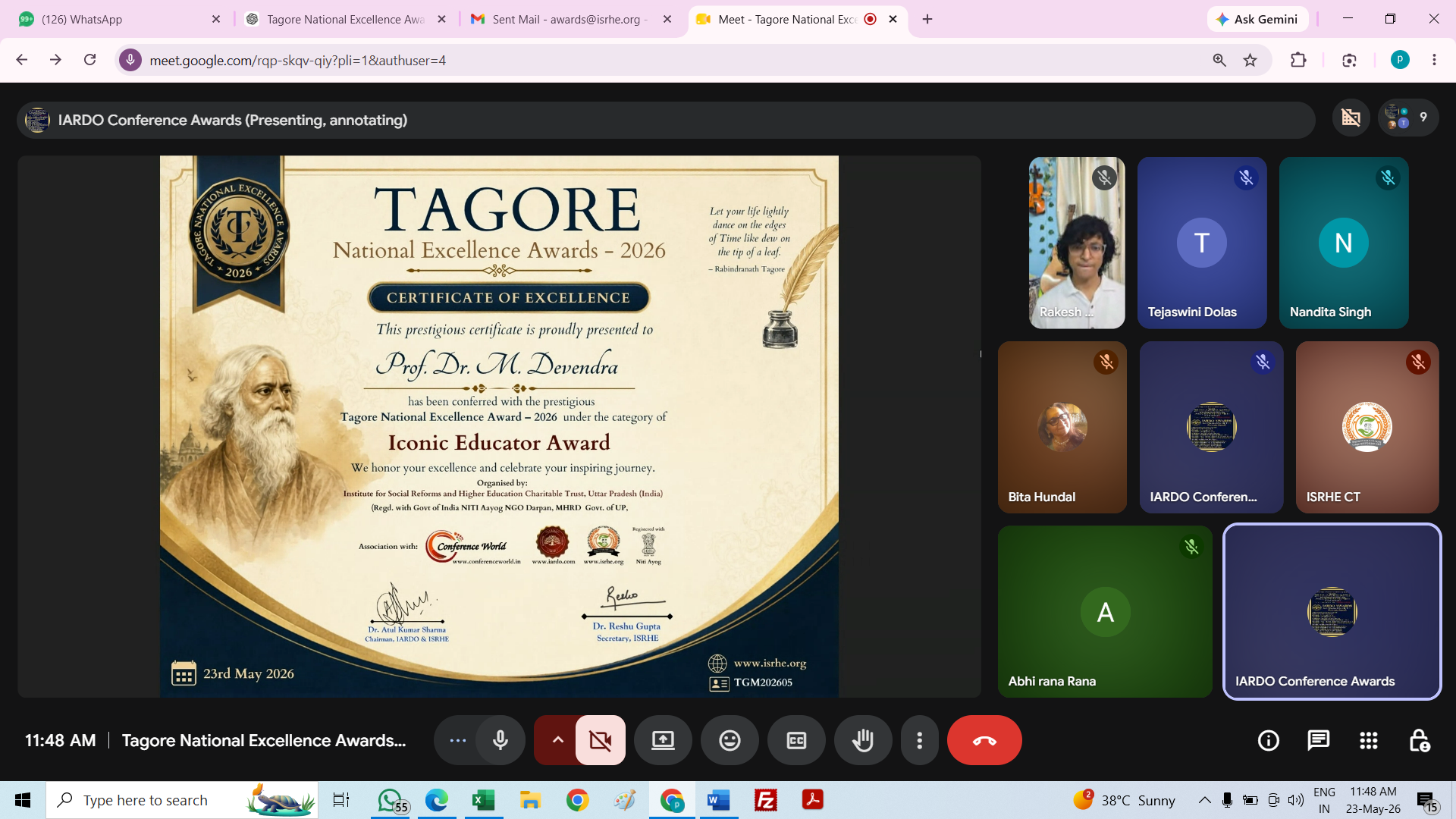Open the in-call chat panel

1319,740
